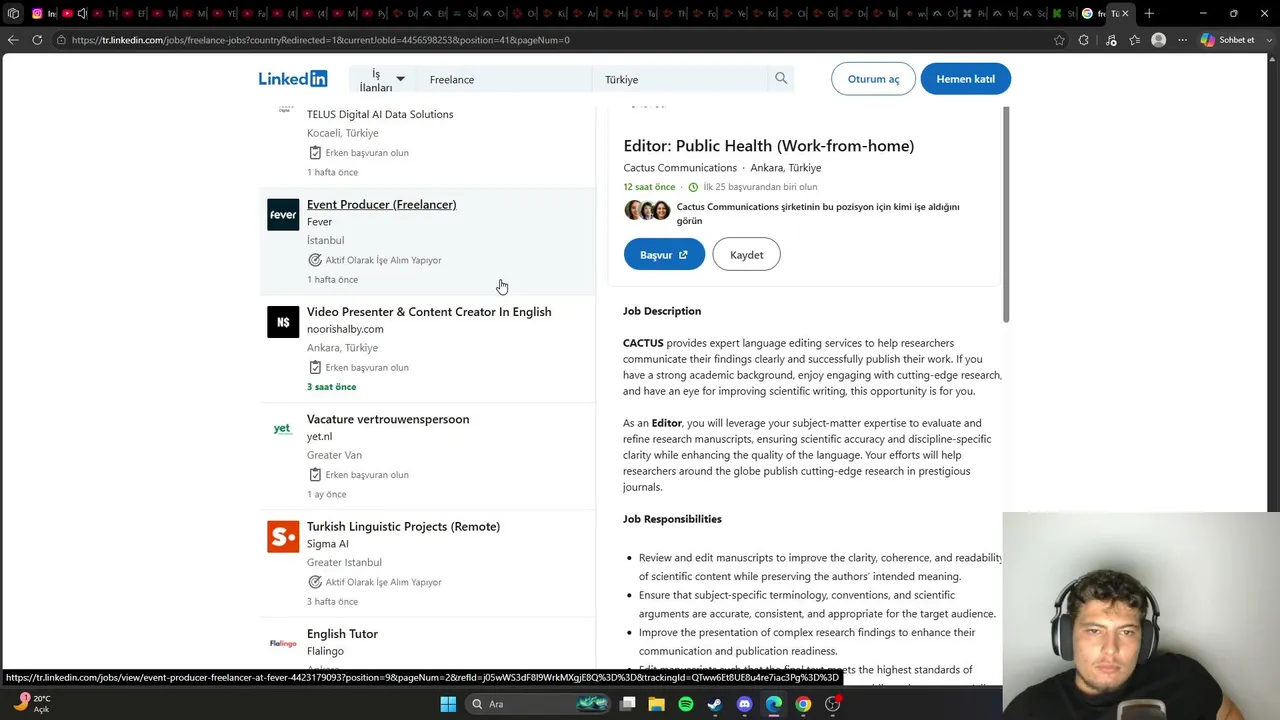Click the Microsoft Edge taskbar icon
The width and height of the screenshot is (1280, 720).
tap(774, 704)
